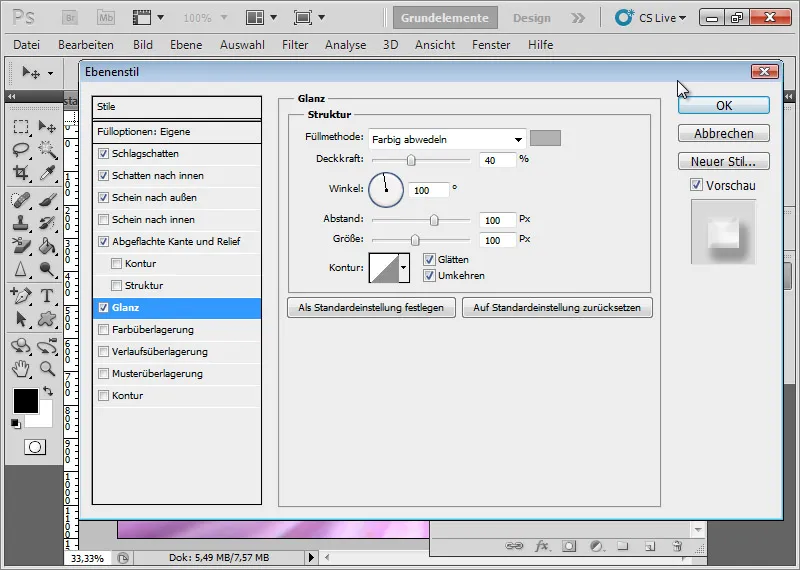Select the Move tool in toolbox
Image resolution: width=800 pixels, height=570 pixels.
[47, 126]
